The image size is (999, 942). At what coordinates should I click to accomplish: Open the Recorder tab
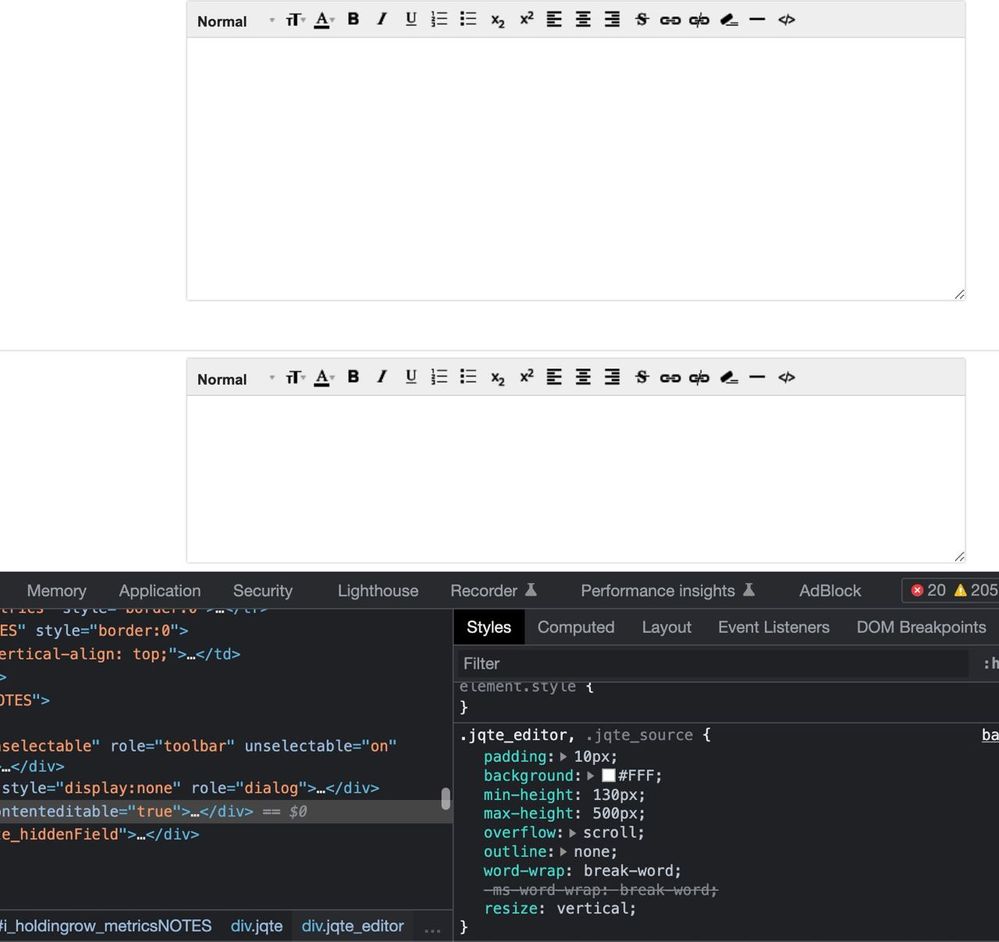tap(494, 590)
